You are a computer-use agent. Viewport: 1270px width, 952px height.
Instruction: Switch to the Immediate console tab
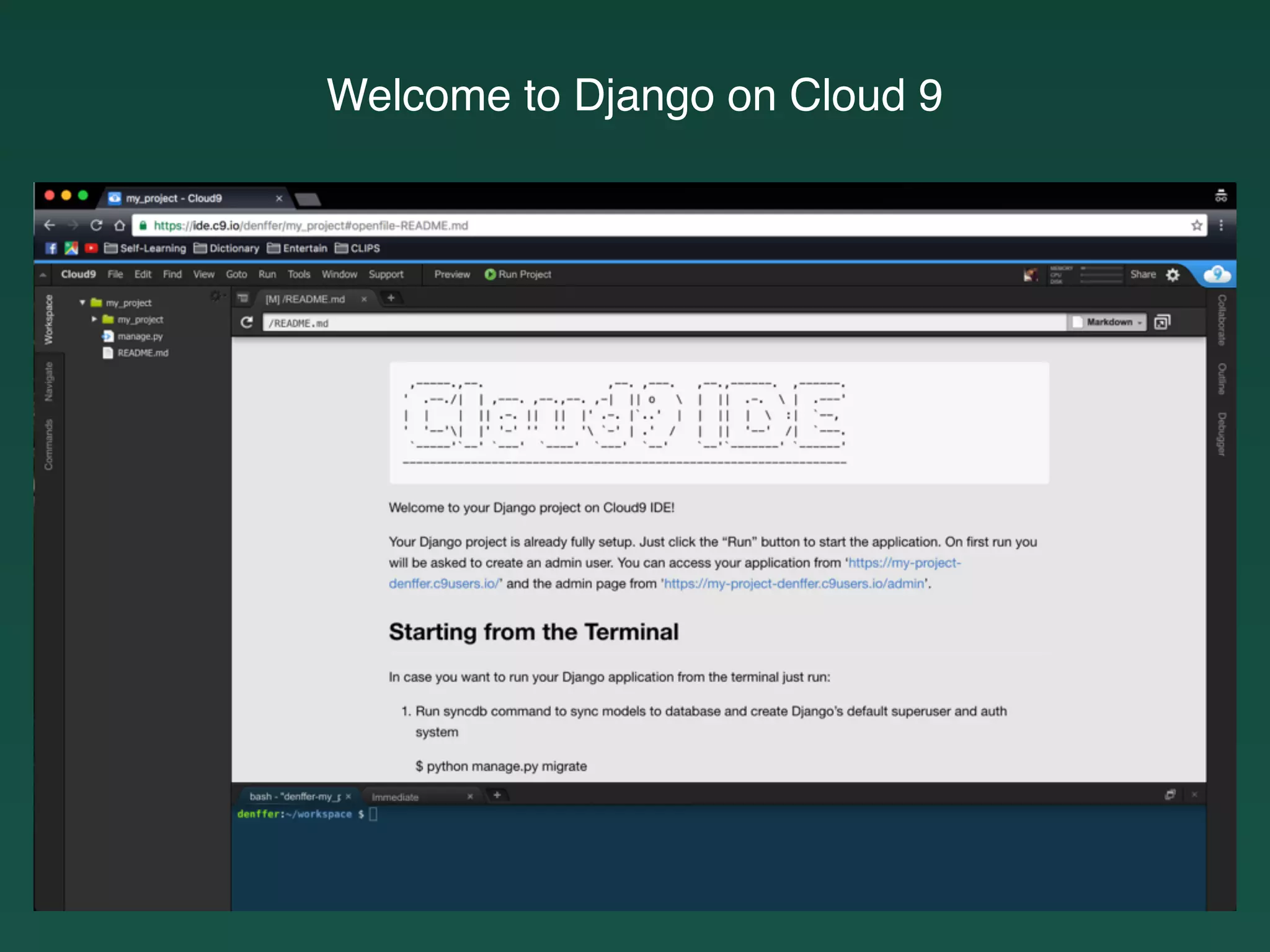coord(395,797)
